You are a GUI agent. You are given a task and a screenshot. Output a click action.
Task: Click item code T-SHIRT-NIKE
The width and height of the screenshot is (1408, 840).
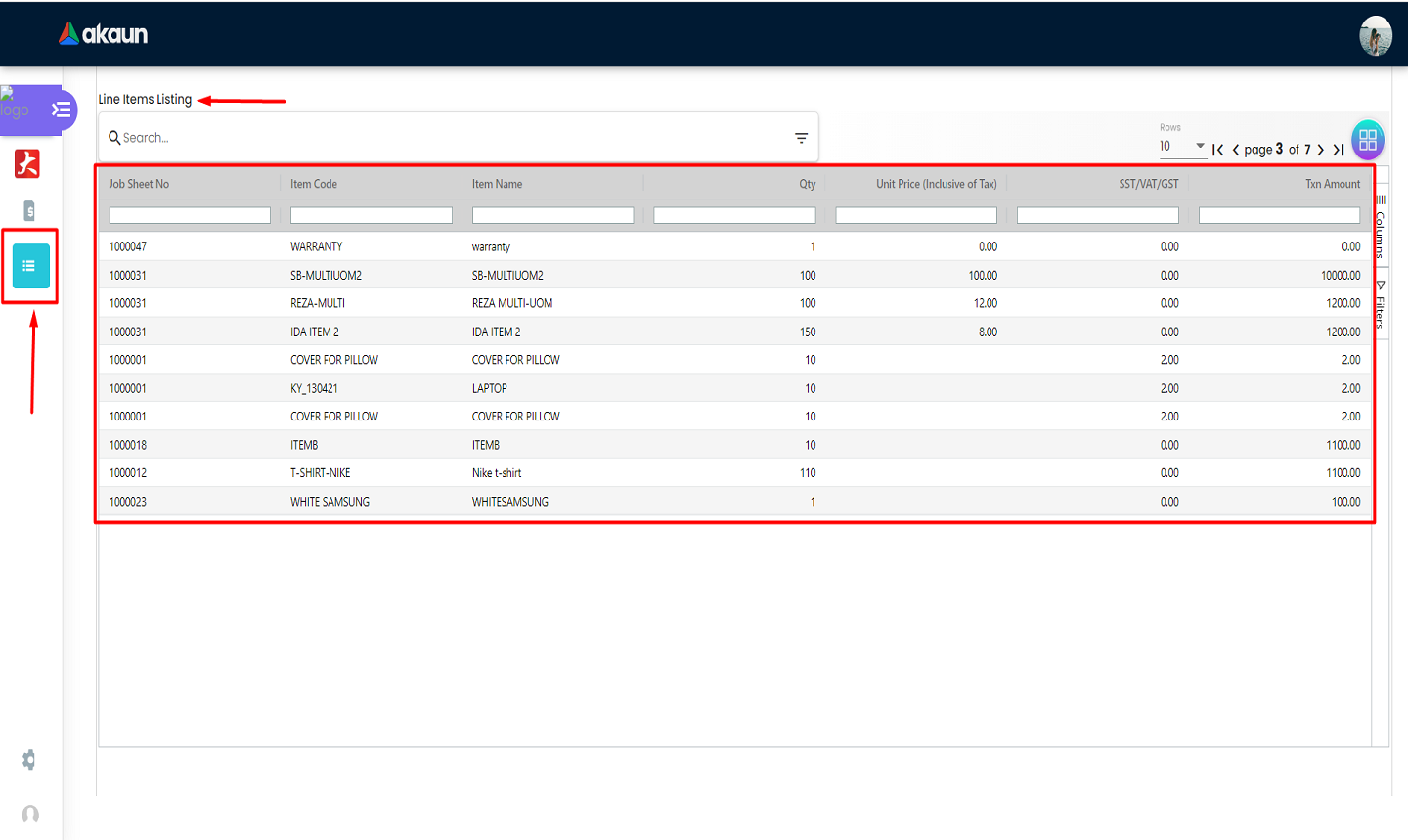pos(321,473)
